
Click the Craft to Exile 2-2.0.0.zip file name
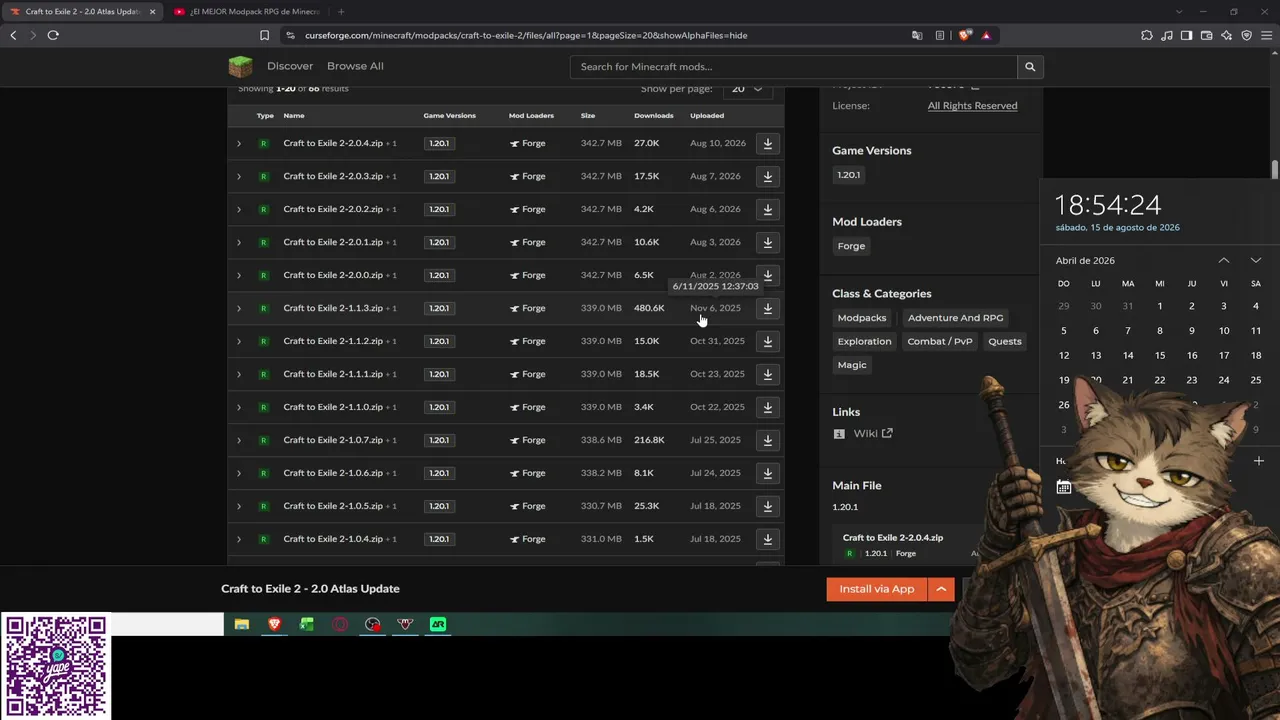[x=333, y=275]
